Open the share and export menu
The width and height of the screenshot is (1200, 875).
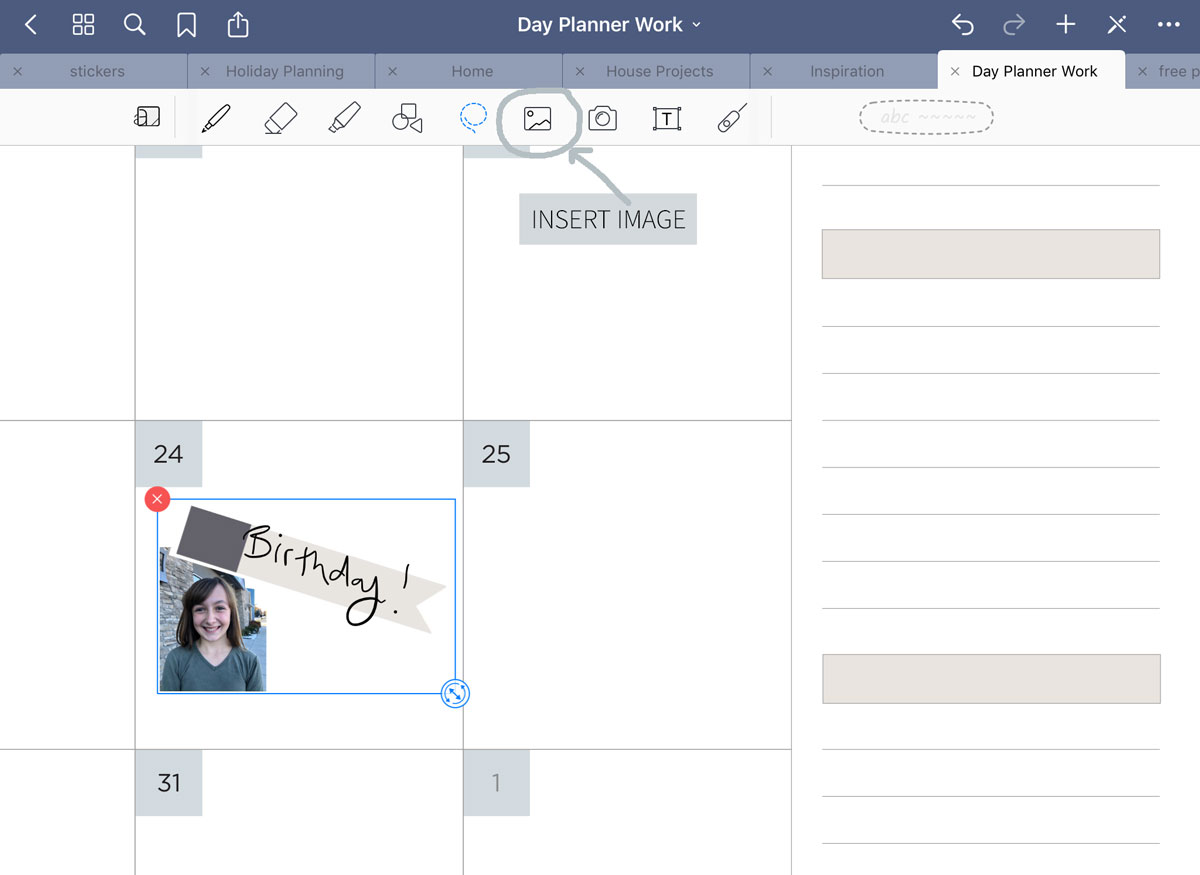click(x=238, y=24)
